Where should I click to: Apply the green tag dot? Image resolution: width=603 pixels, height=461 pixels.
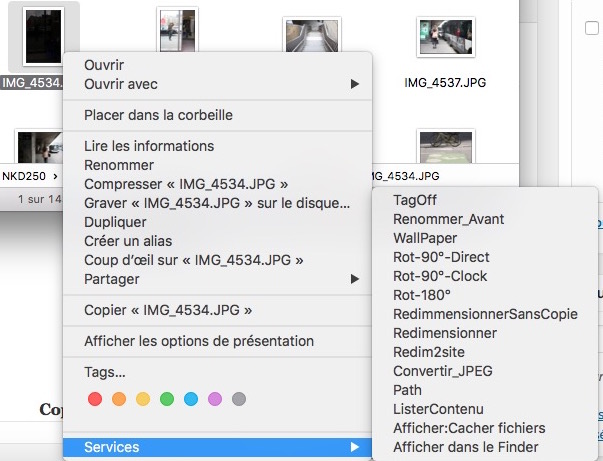167,400
